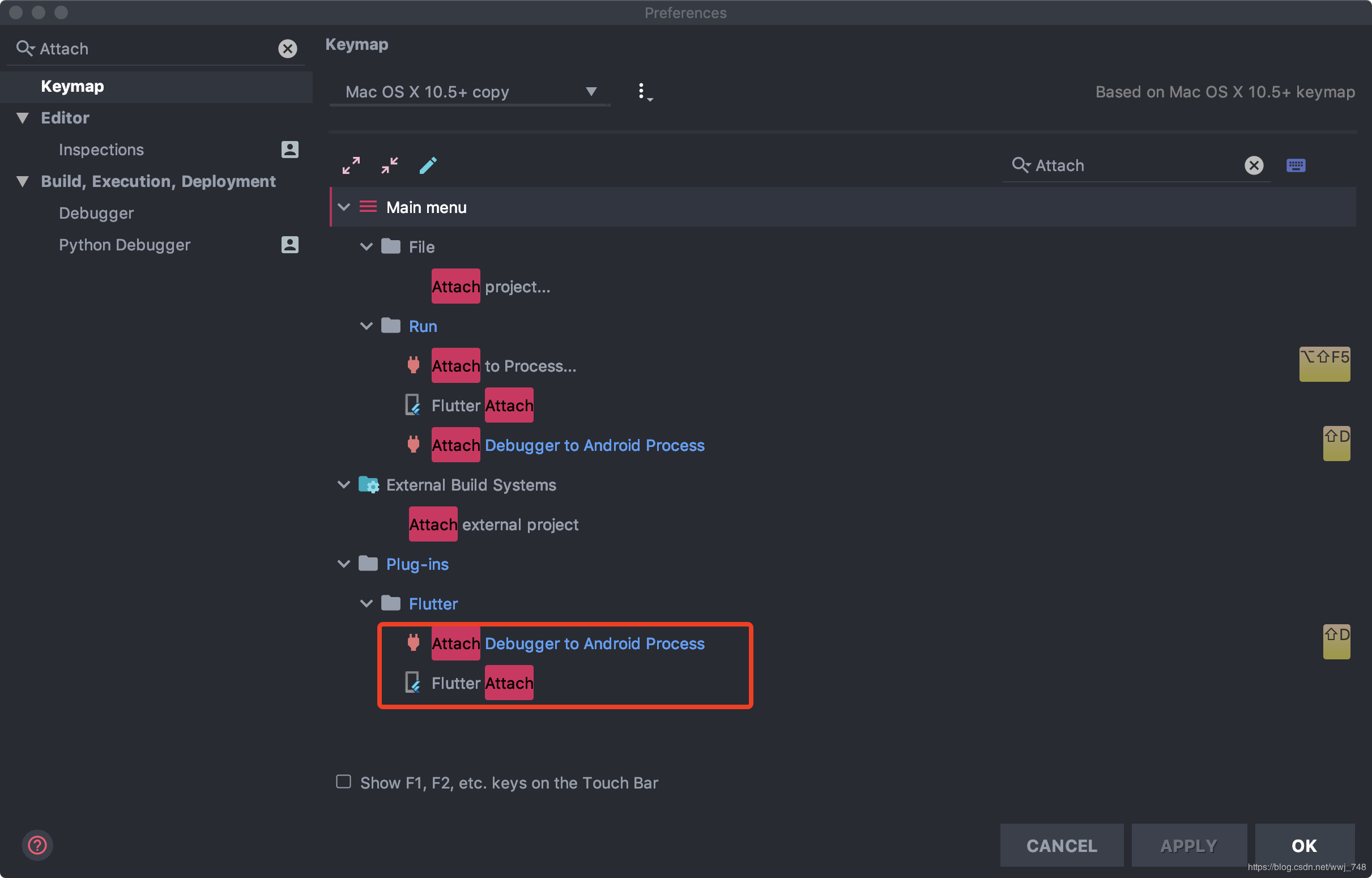Image resolution: width=1372 pixels, height=878 pixels.
Task: Enable Show F1, F2 keys on Touch Bar
Action: (344, 782)
